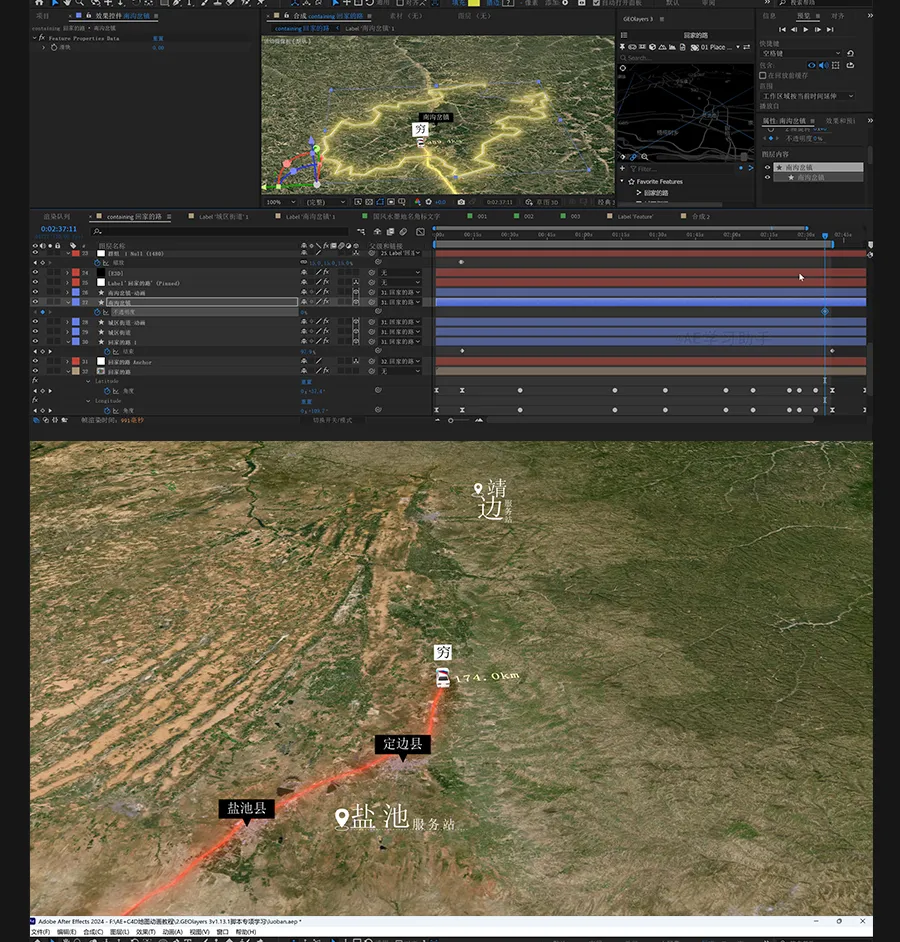Click the 切换开关/模式 button
900x942 pixels.
(x=332, y=420)
